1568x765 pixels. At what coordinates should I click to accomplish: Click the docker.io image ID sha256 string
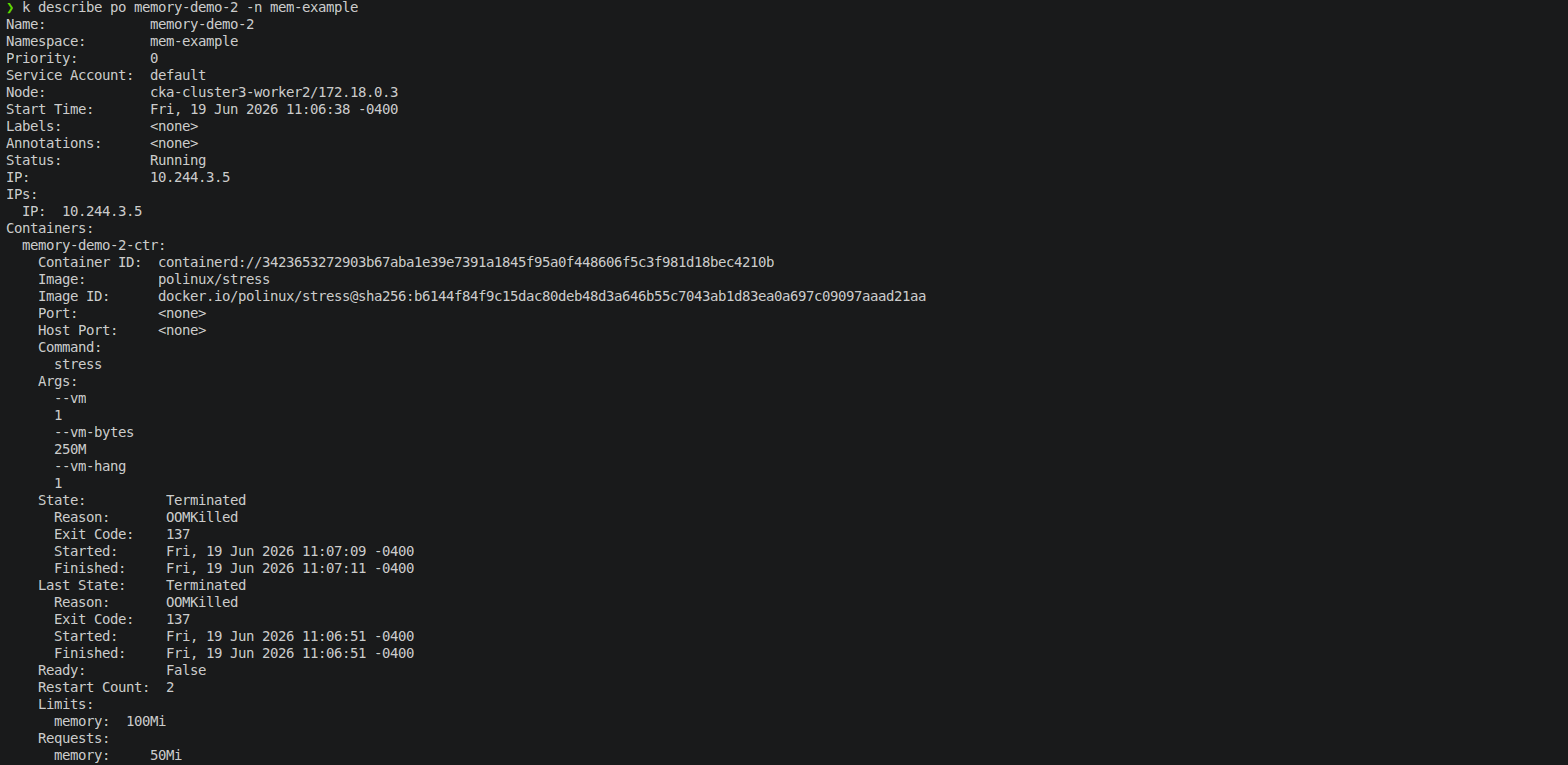542,296
